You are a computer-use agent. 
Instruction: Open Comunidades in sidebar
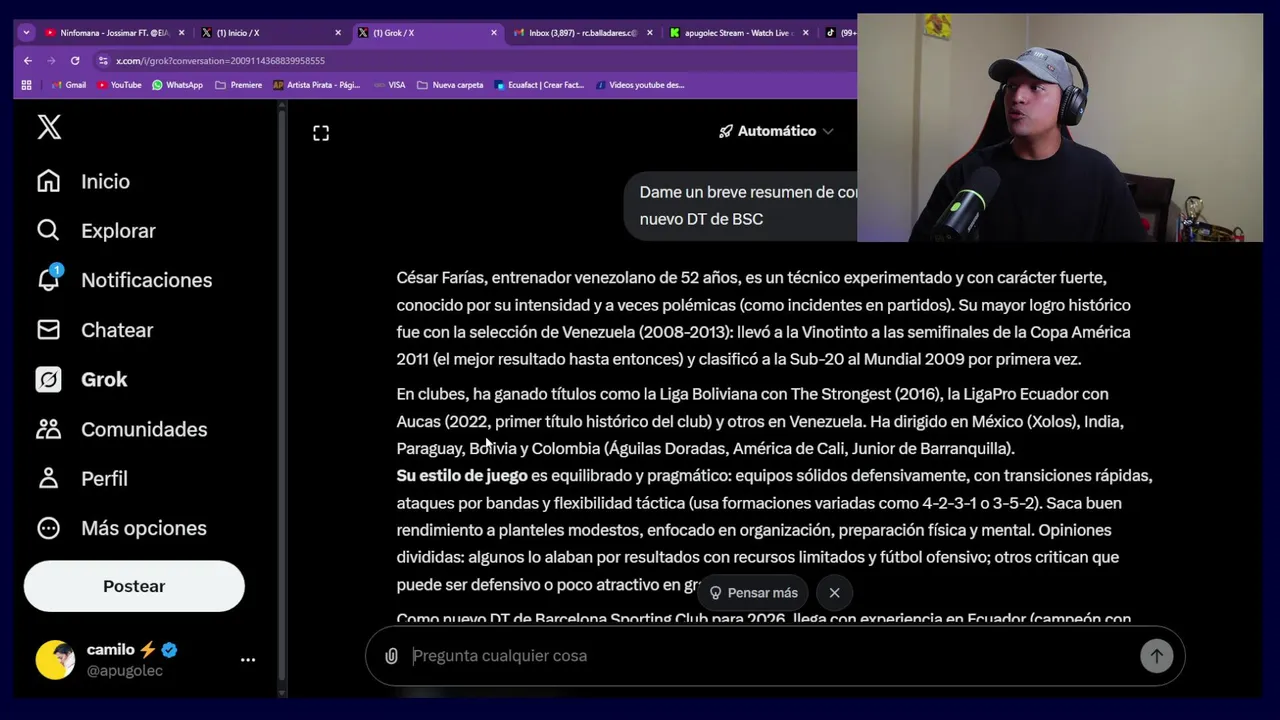(x=122, y=429)
